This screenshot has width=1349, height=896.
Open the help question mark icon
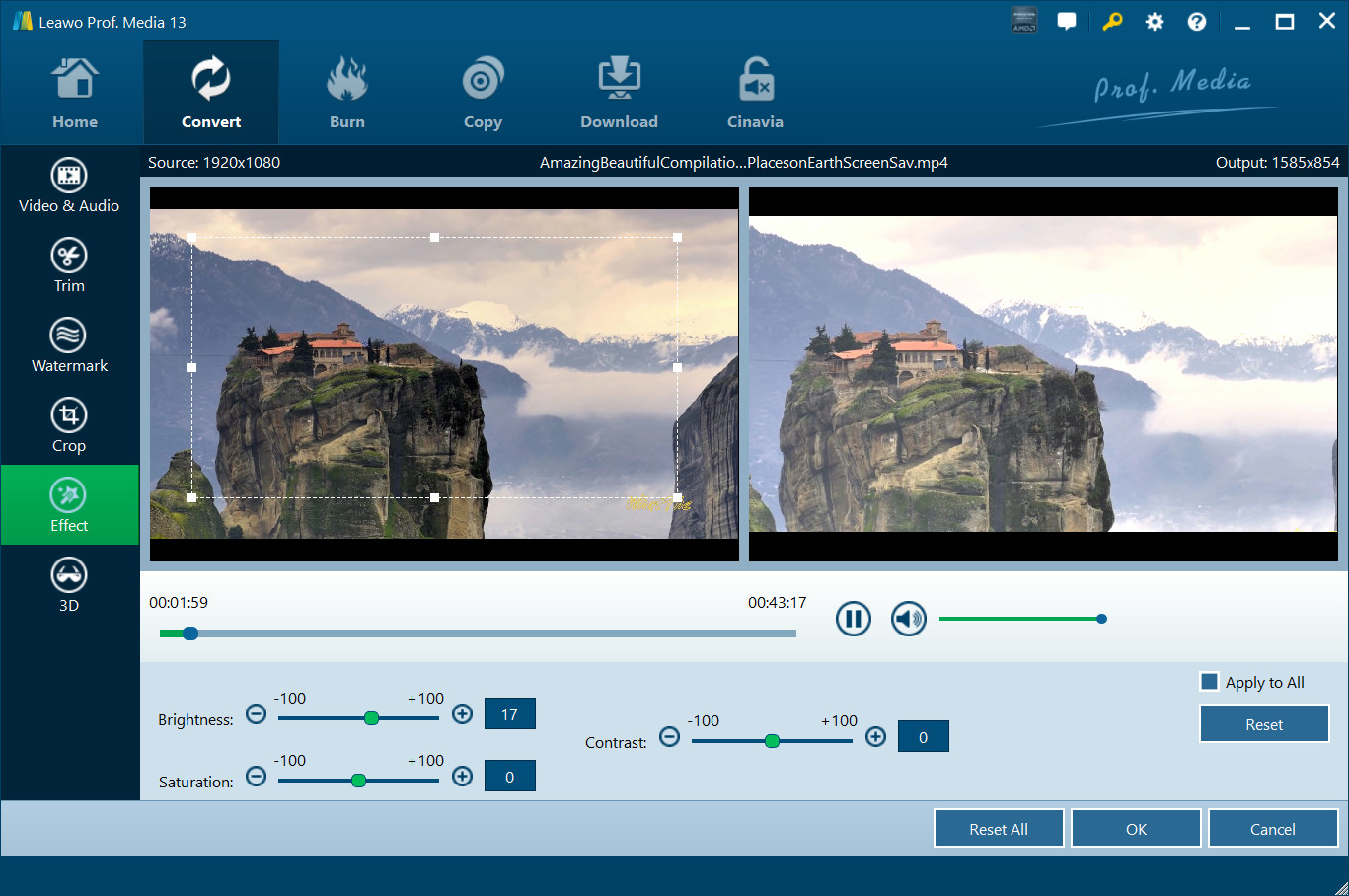(1196, 22)
